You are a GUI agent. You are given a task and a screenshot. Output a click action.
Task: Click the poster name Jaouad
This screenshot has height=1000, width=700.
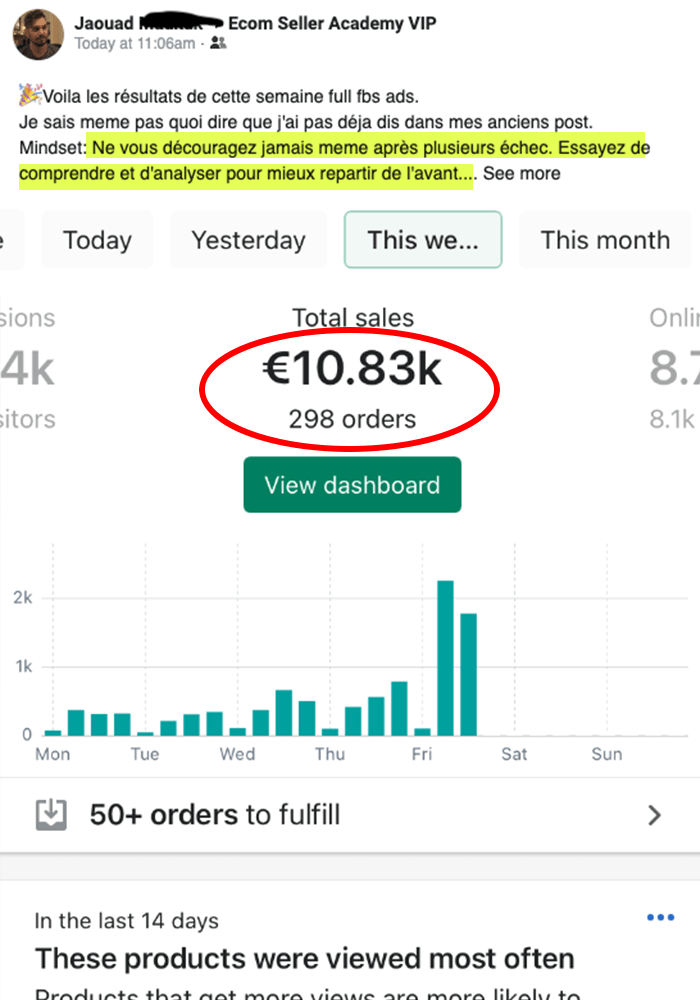coord(103,22)
